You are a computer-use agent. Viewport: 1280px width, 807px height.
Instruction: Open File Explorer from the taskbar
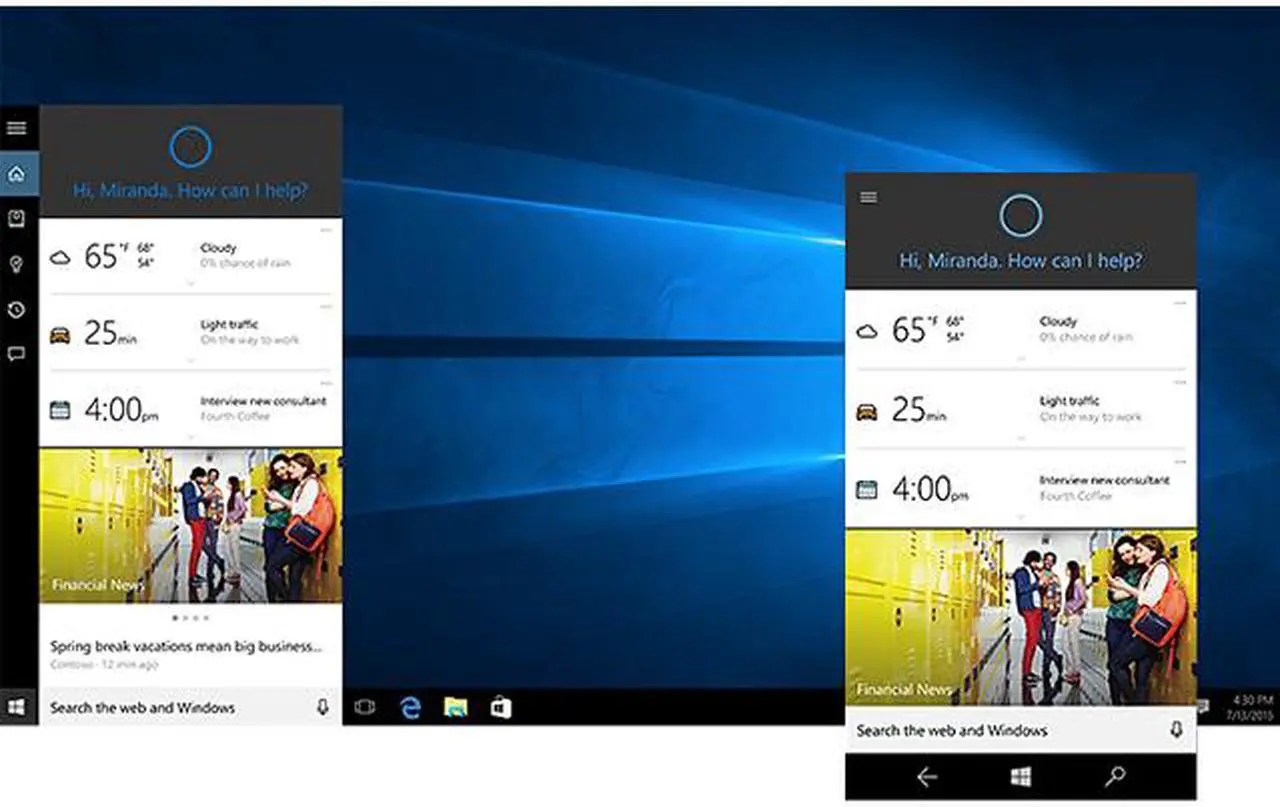tap(456, 707)
